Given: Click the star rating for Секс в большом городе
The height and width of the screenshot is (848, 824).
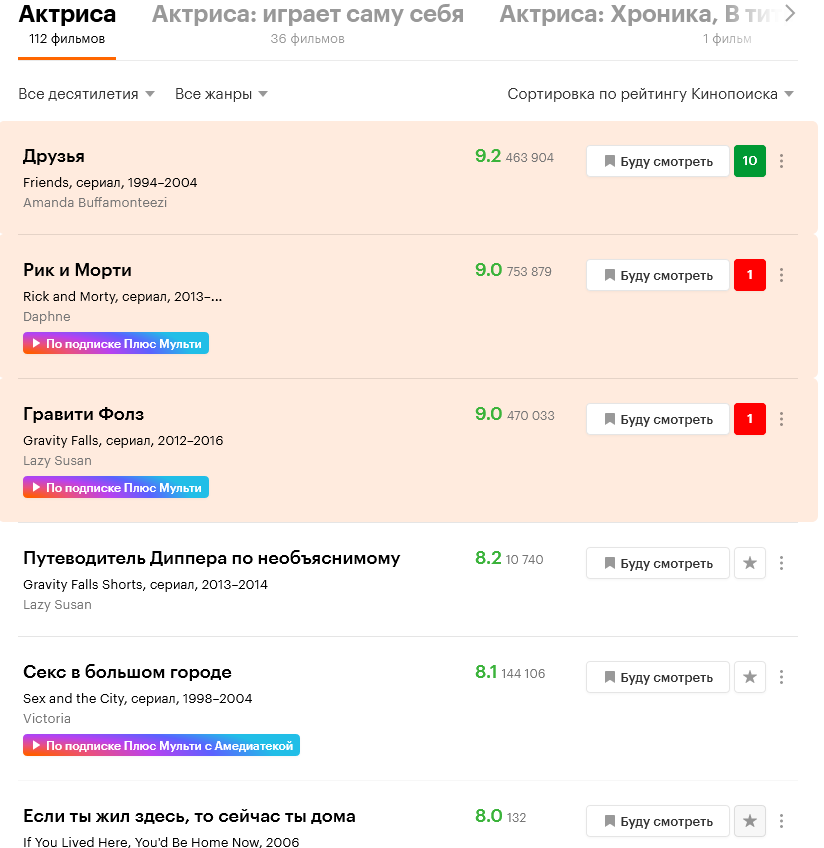Looking at the screenshot, I should coord(749,677).
